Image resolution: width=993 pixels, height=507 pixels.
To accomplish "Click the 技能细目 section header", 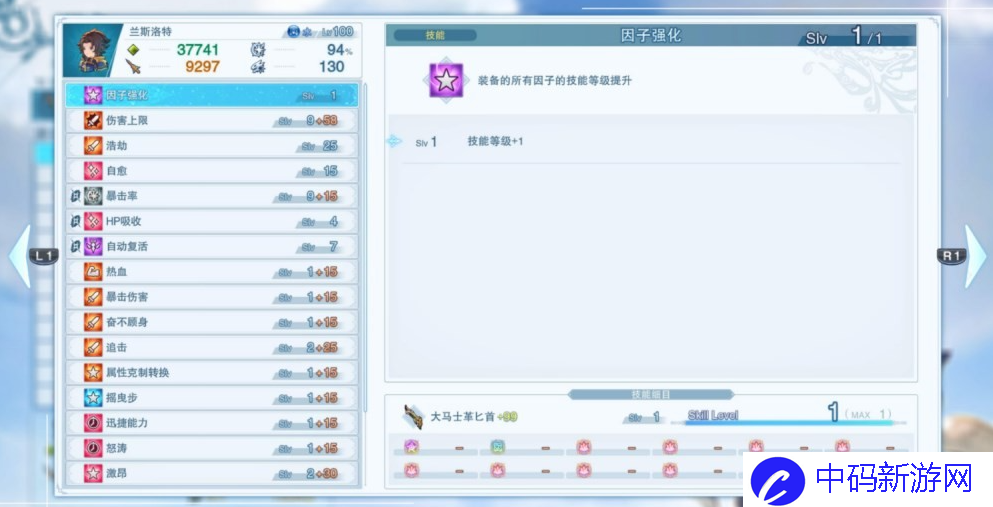I will point(650,395).
